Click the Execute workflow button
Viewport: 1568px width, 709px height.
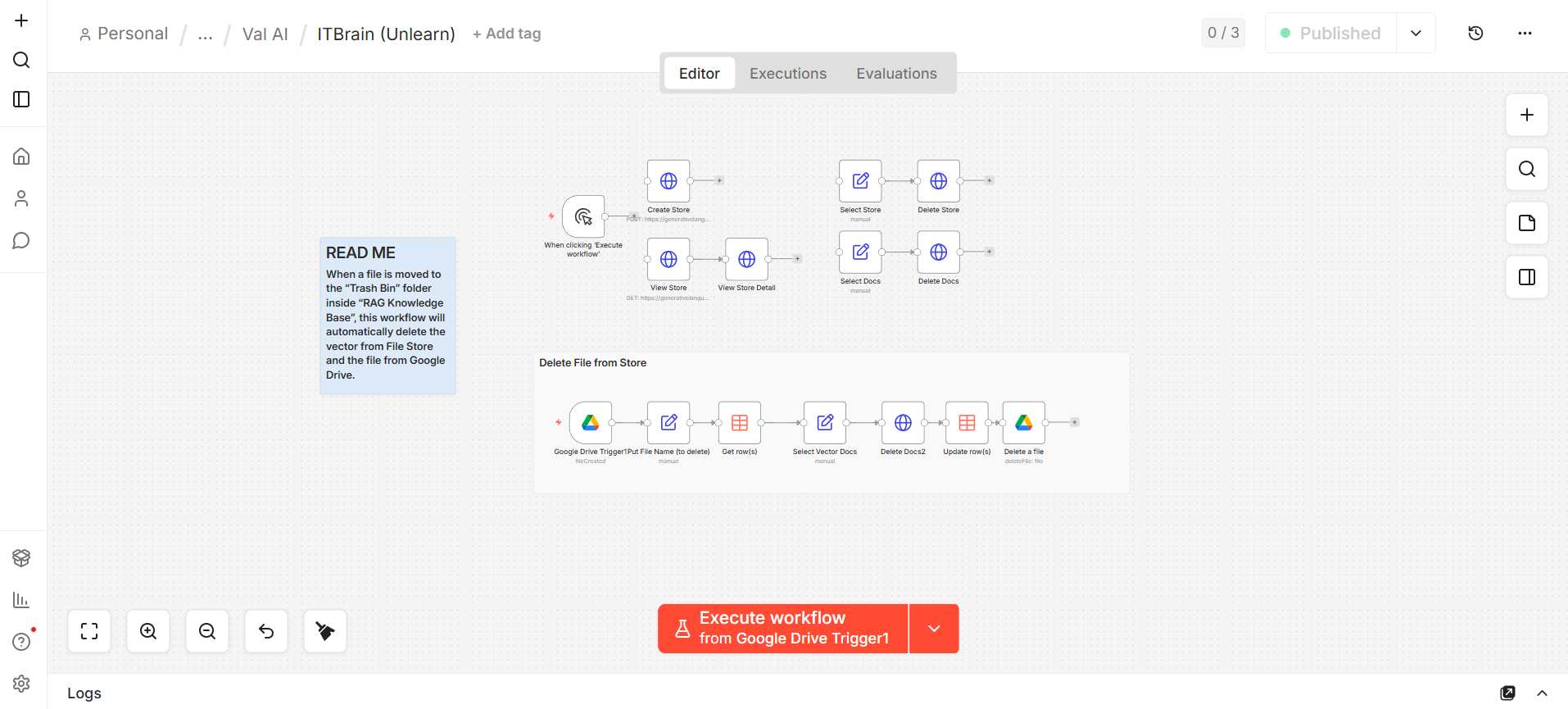coord(783,629)
